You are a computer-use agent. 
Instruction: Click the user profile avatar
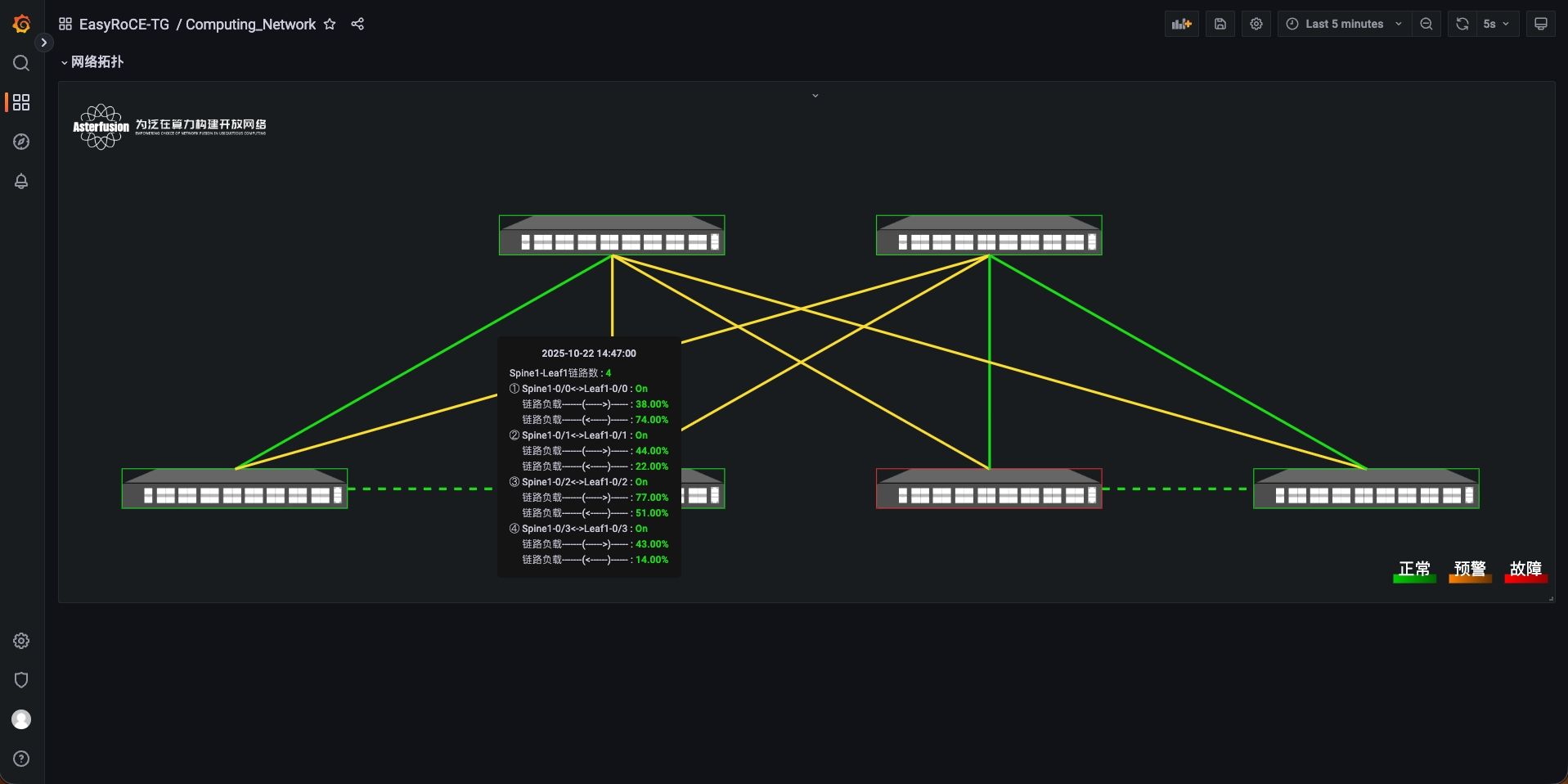tap(21, 719)
